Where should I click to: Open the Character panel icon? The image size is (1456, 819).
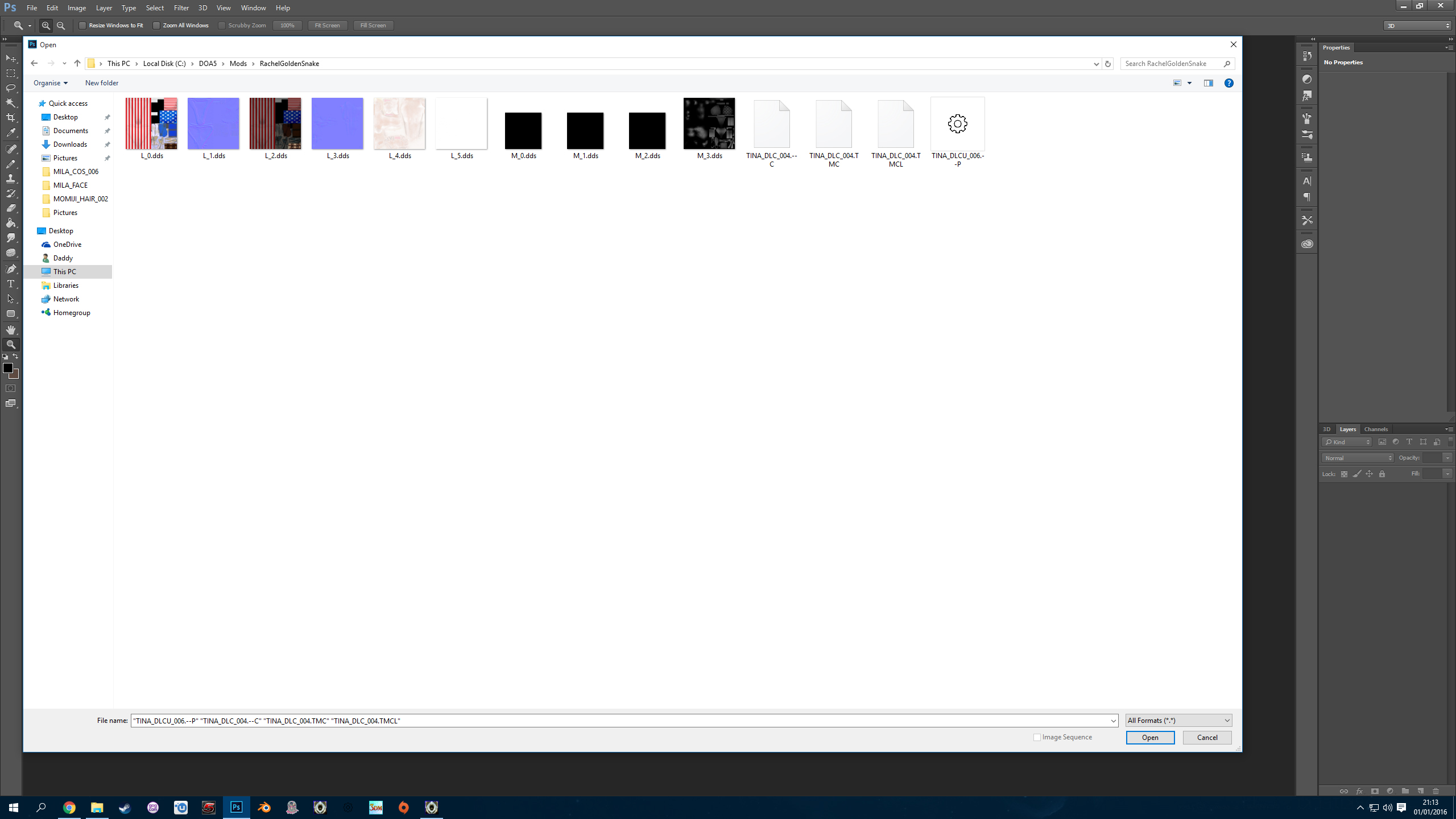pos(1307,181)
